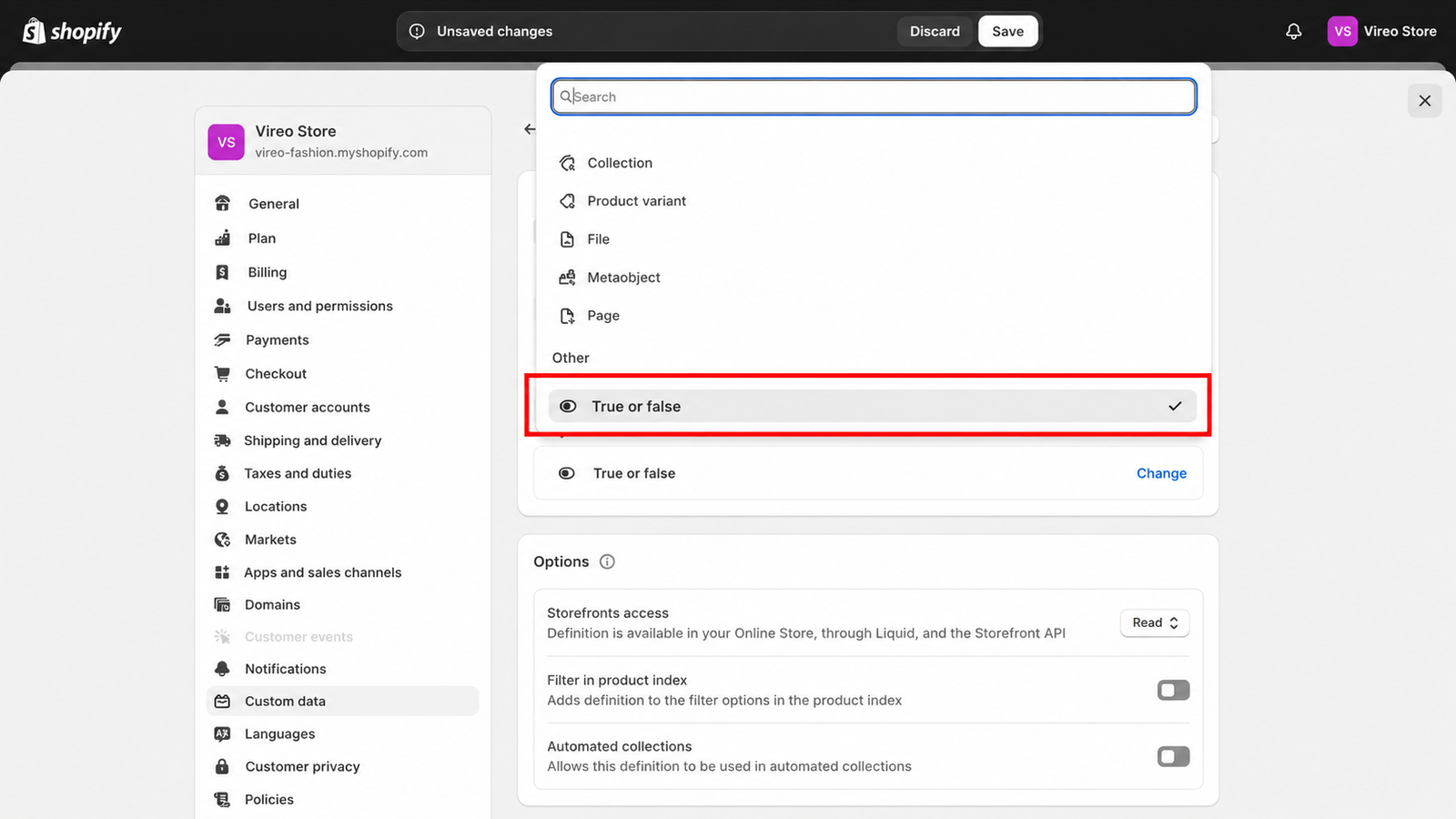Click the unsaved changes alert icon
Image resolution: width=1456 pixels, height=819 pixels.
coord(417,31)
